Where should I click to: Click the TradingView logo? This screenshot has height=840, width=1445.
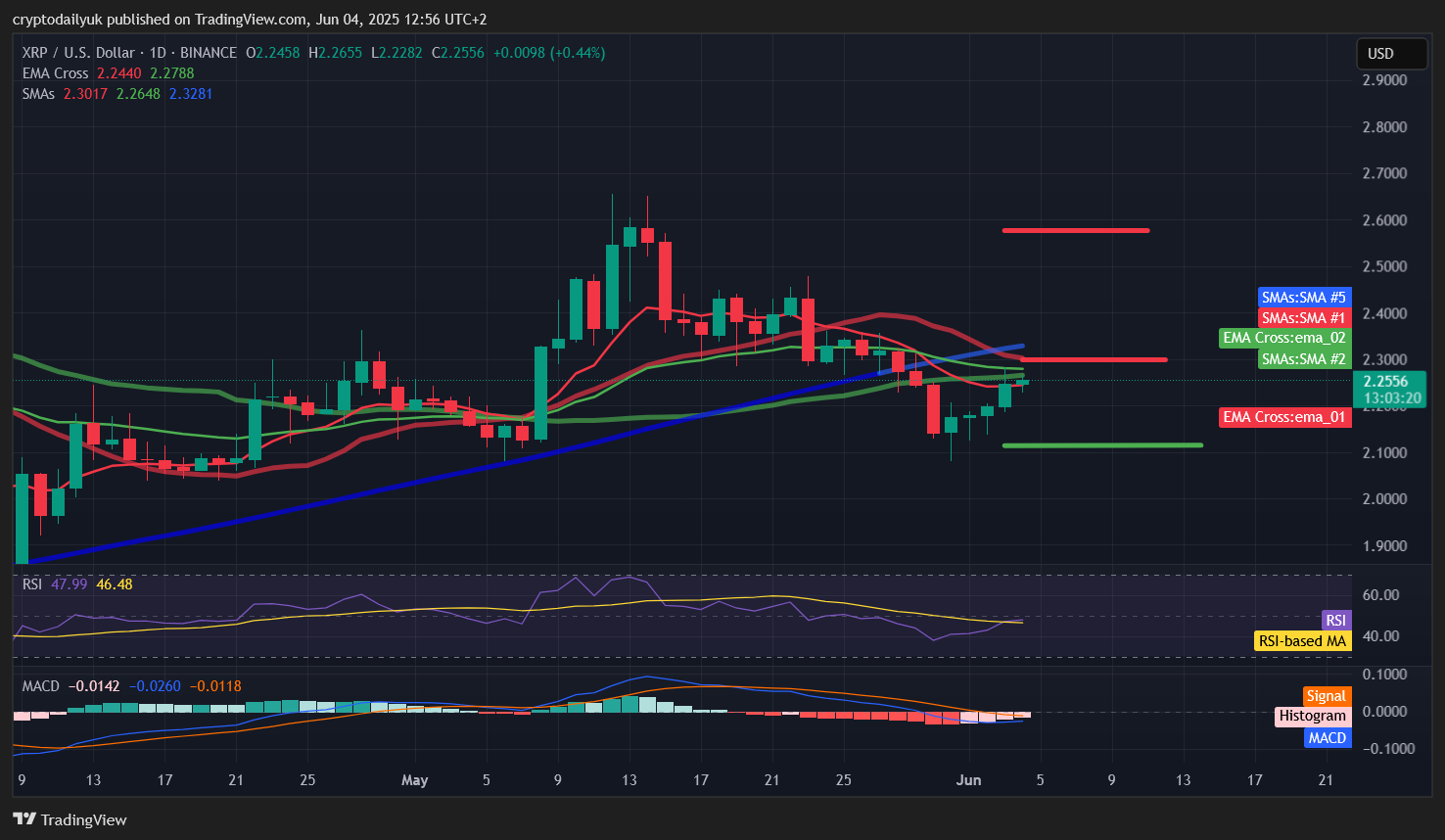[x=70, y=819]
